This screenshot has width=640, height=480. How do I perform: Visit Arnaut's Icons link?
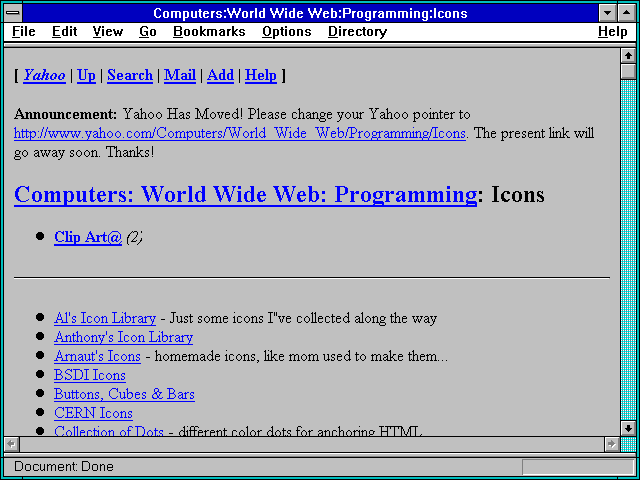[97, 356]
